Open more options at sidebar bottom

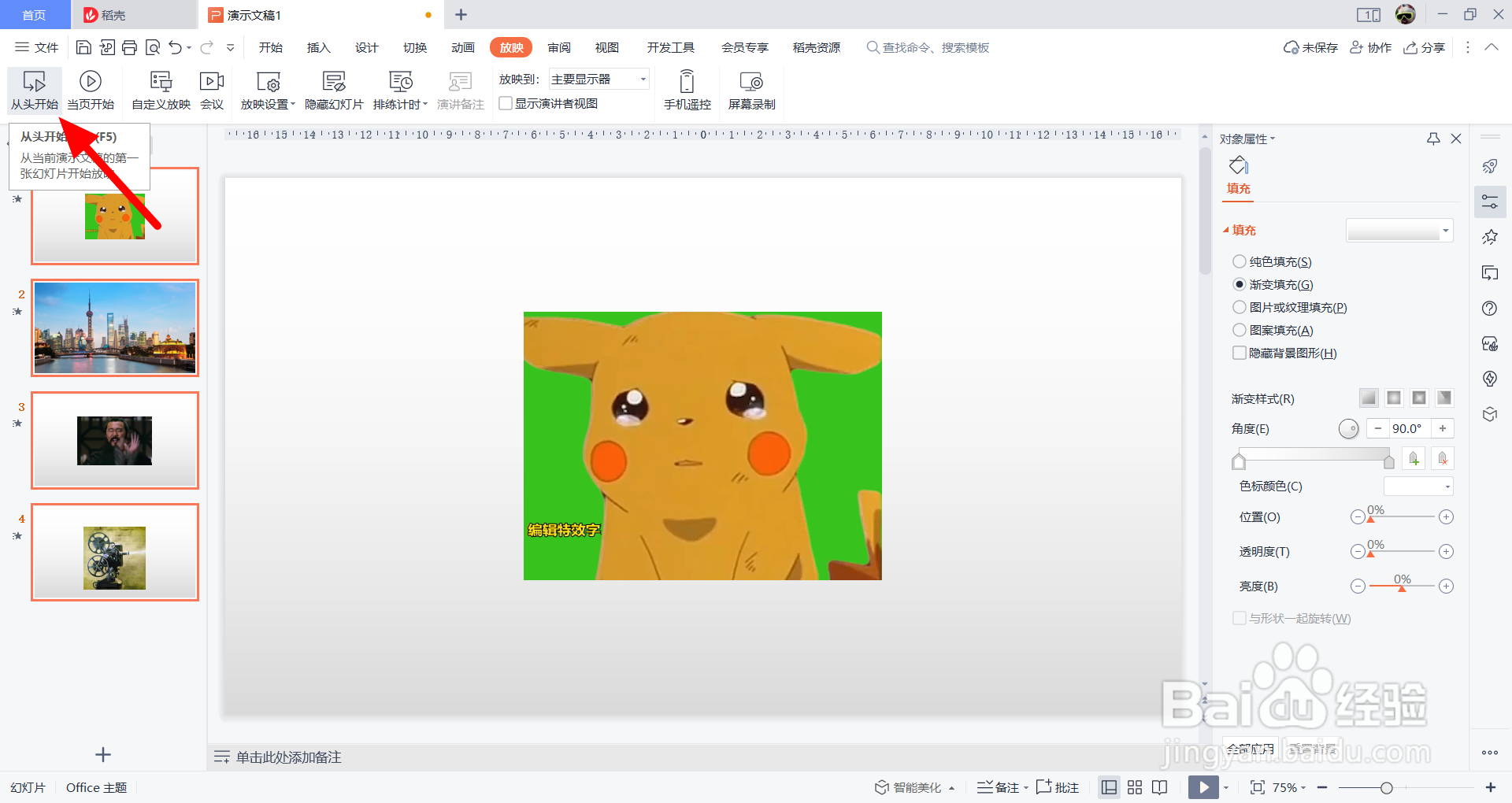pyautogui.click(x=1490, y=753)
